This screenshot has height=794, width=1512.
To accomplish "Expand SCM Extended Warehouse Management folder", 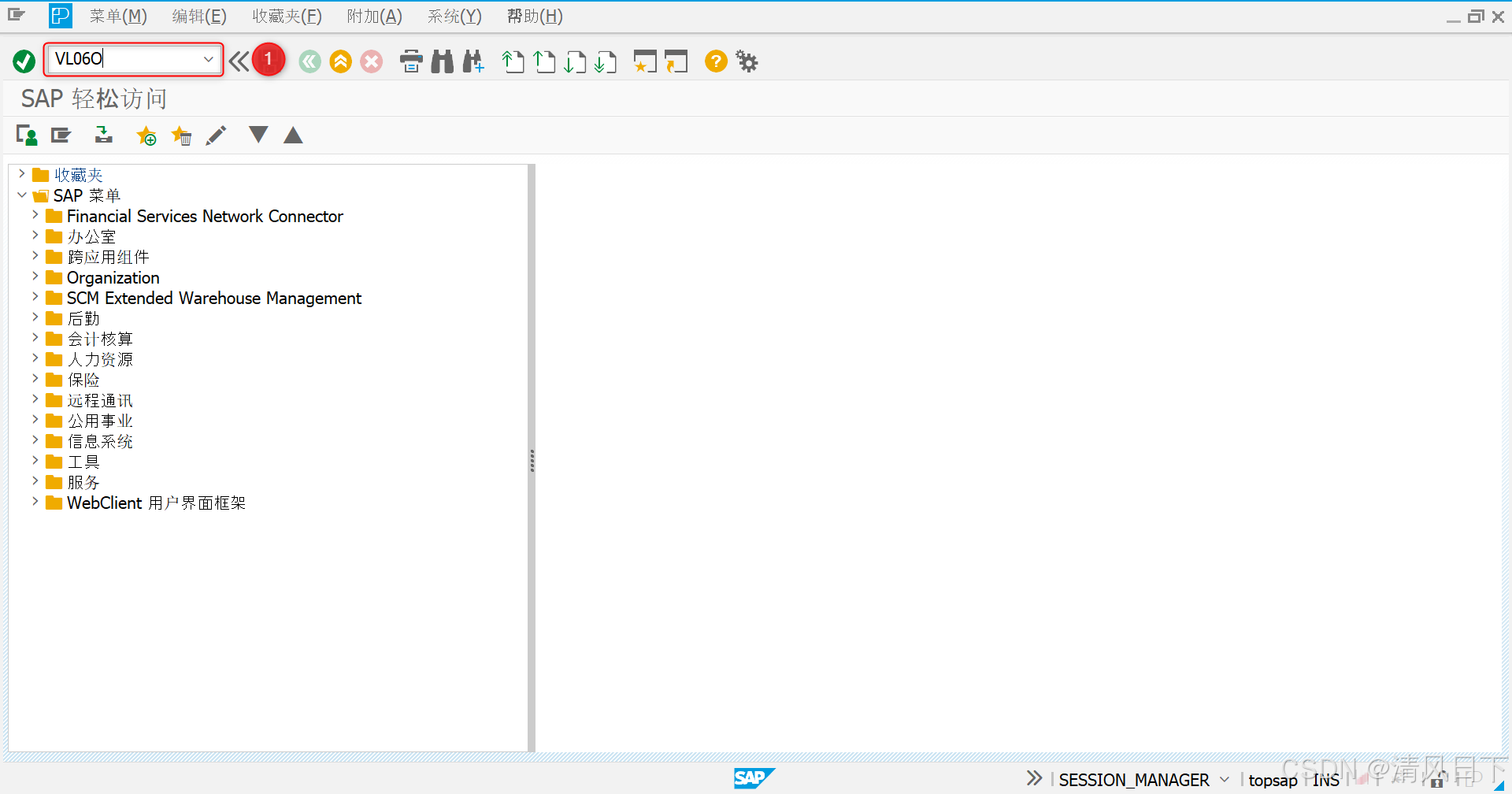I will click(35, 297).
